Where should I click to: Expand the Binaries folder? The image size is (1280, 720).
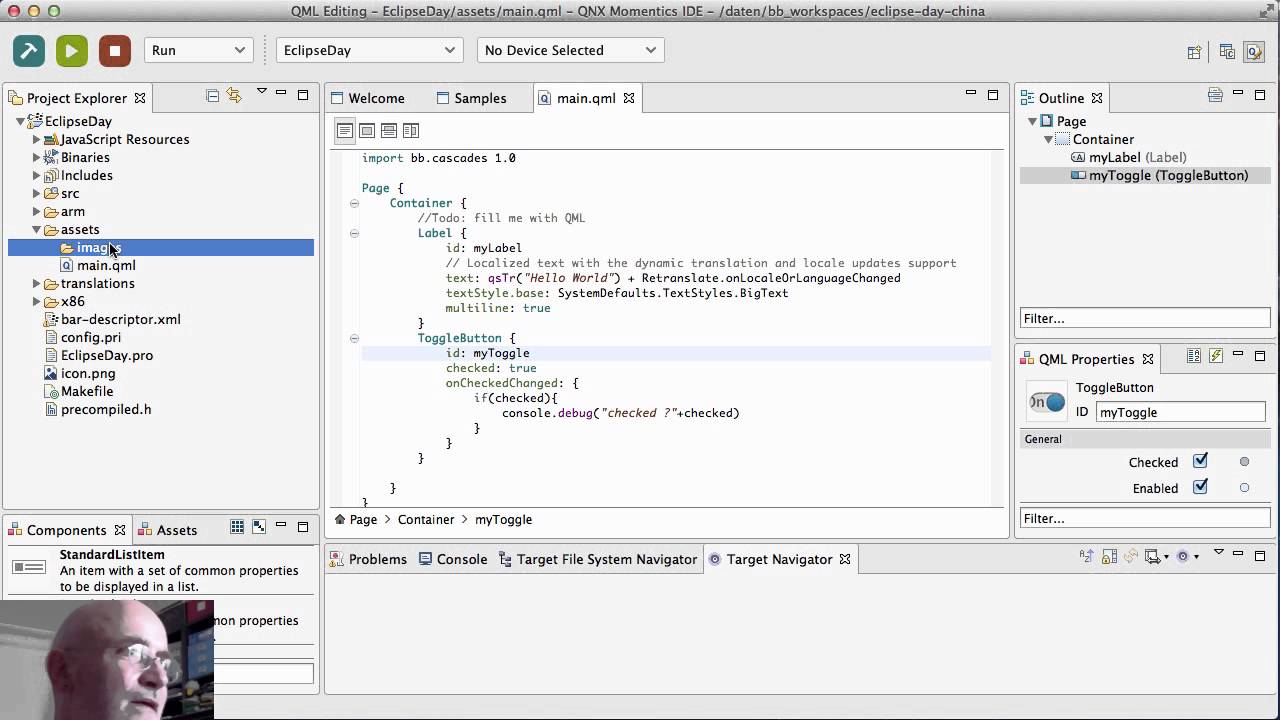pos(37,157)
